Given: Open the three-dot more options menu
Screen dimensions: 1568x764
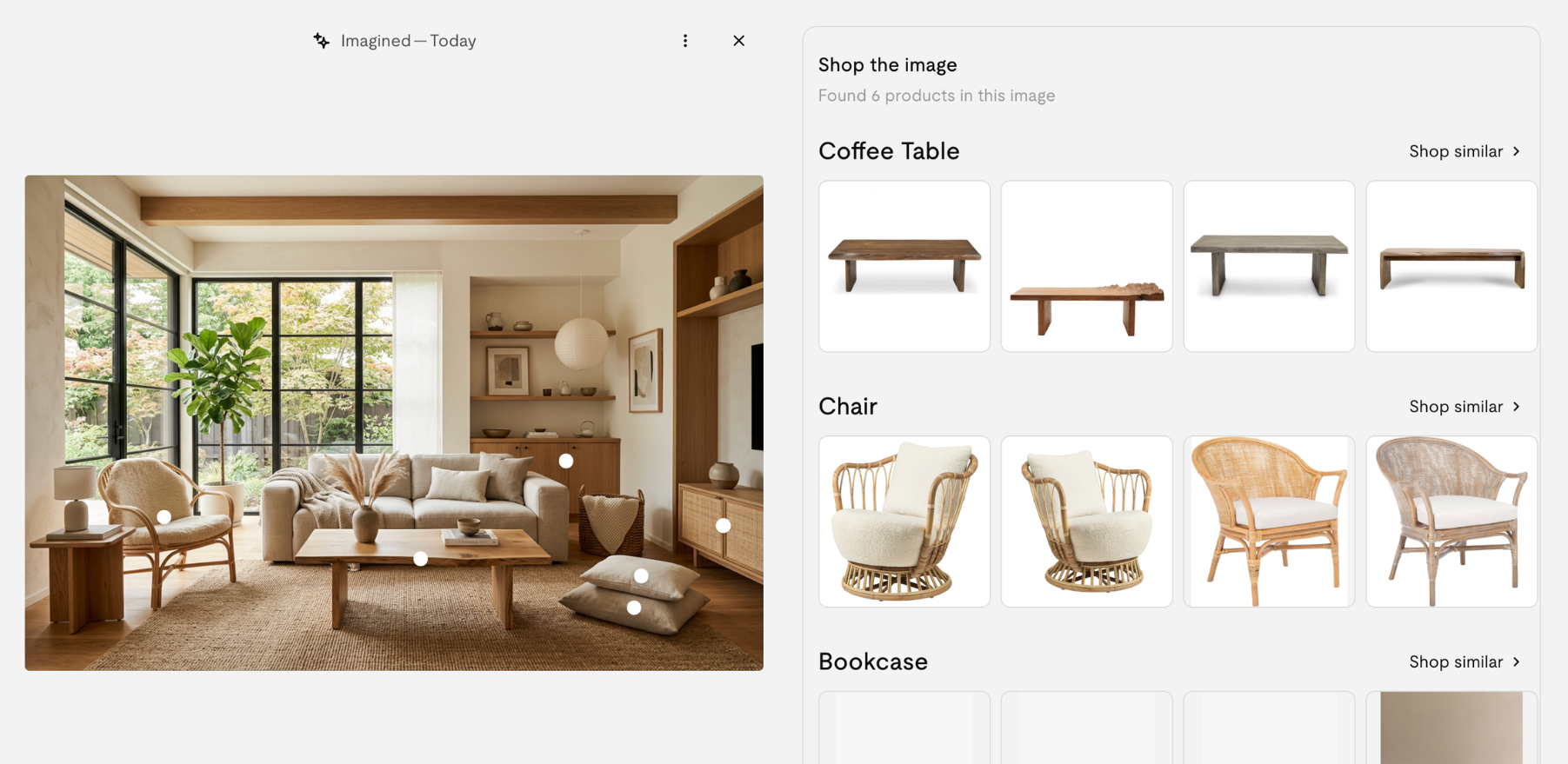Looking at the screenshot, I should pos(685,41).
